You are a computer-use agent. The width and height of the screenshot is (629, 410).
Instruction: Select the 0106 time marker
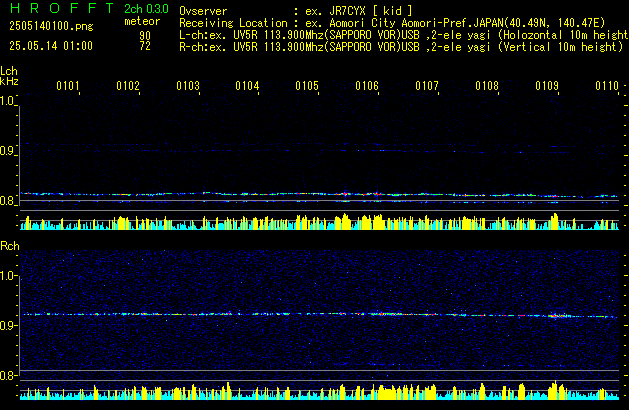tap(367, 86)
